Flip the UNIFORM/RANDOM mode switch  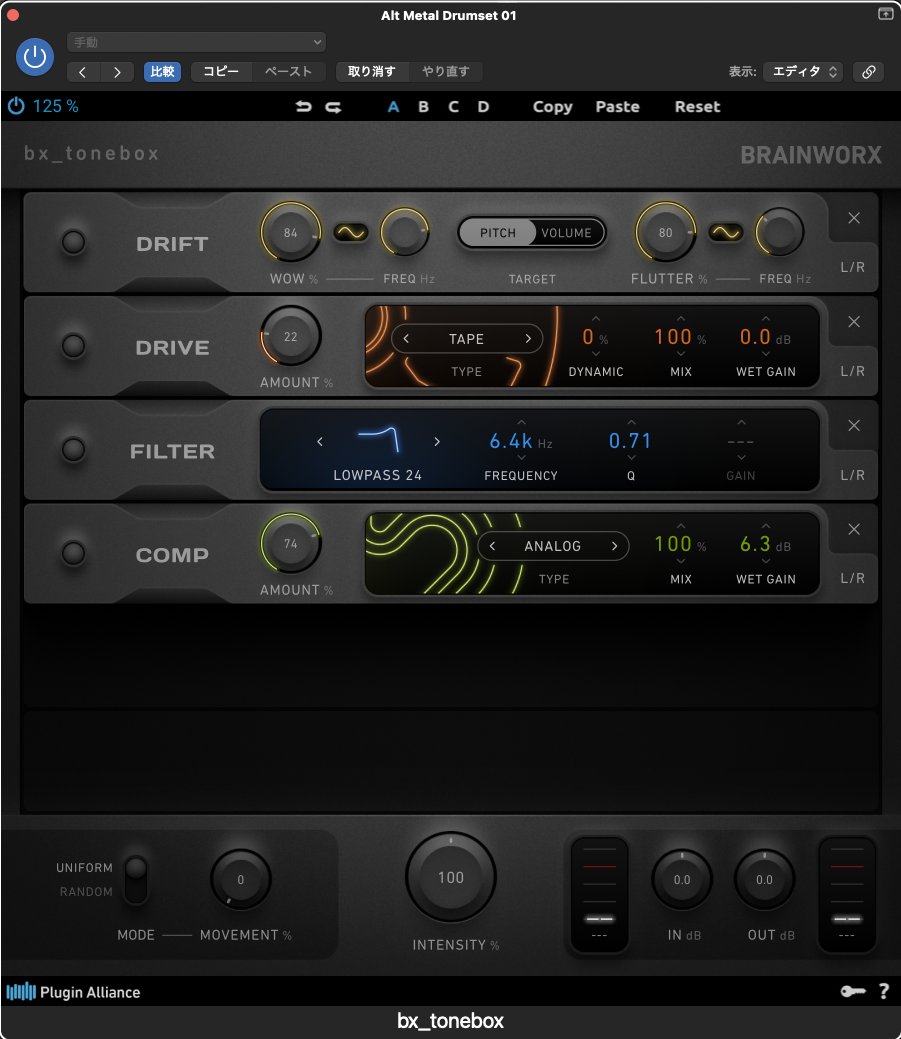pos(136,879)
